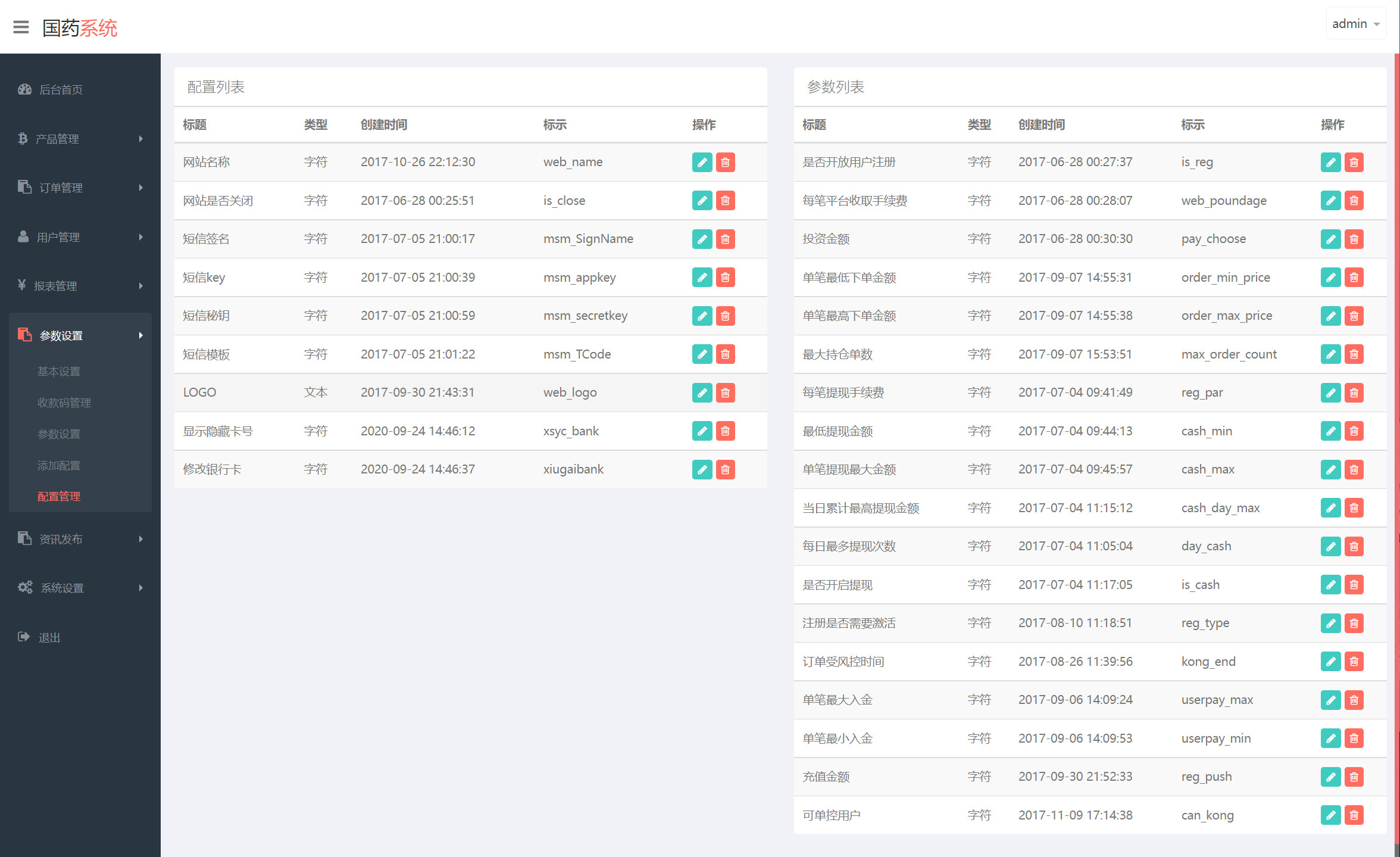Screen dimensions: 1400x857
Task: Delete the web_poundage parameter
Action: (1354, 201)
